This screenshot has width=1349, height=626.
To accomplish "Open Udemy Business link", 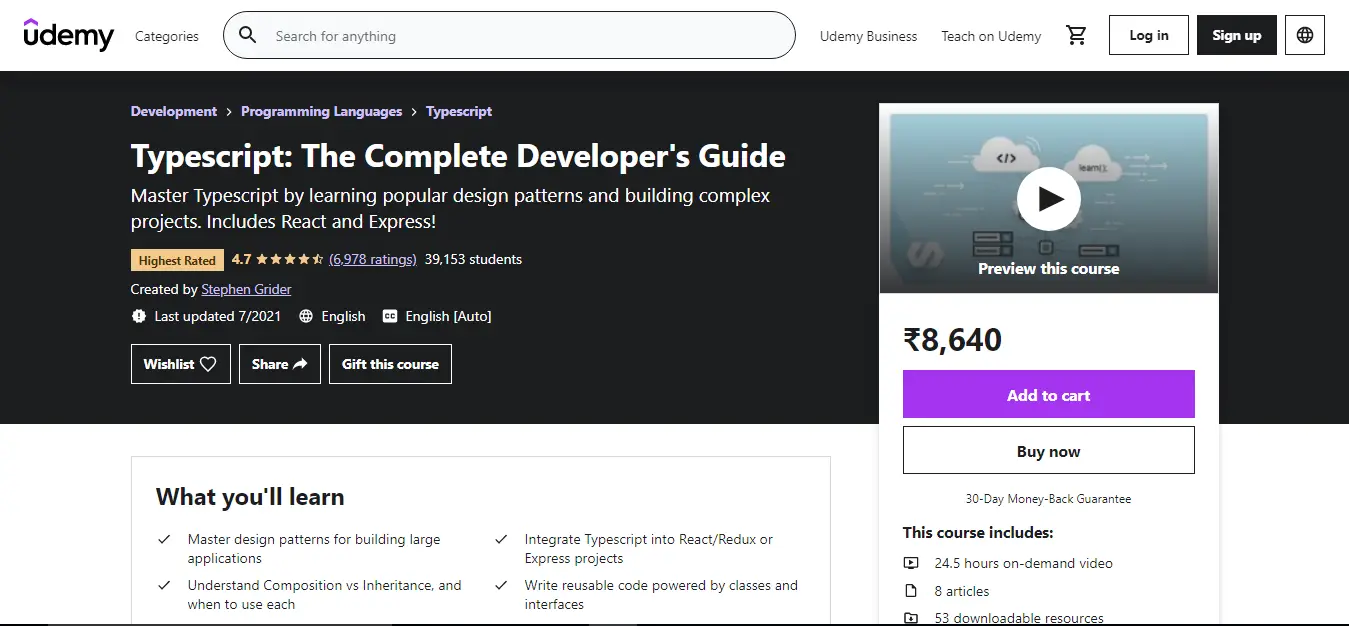I will [x=868, y=36].
